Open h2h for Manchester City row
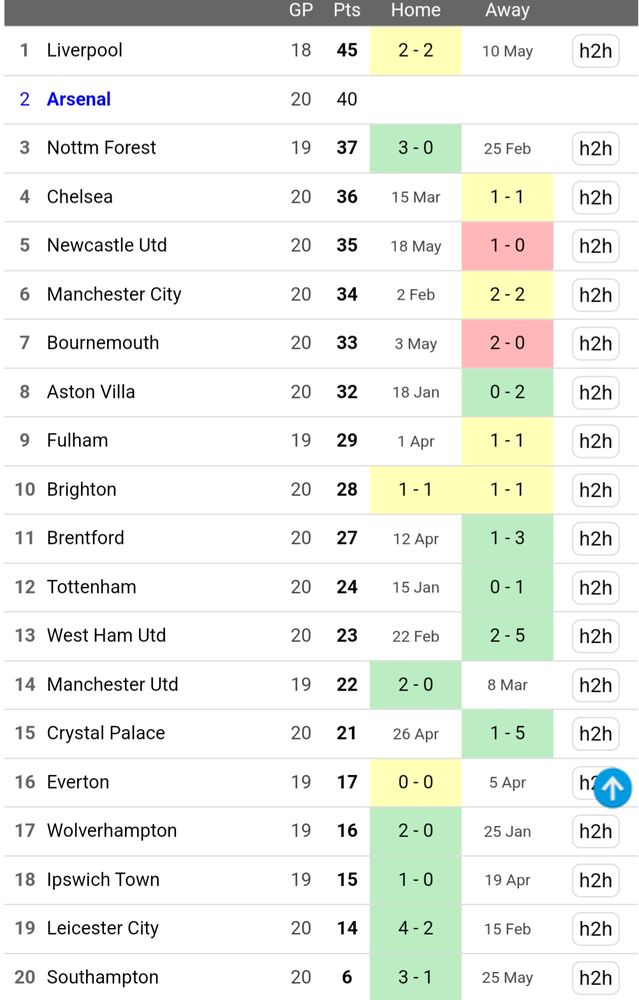This screenshot has width=639, height=1000. coord(595,295)
